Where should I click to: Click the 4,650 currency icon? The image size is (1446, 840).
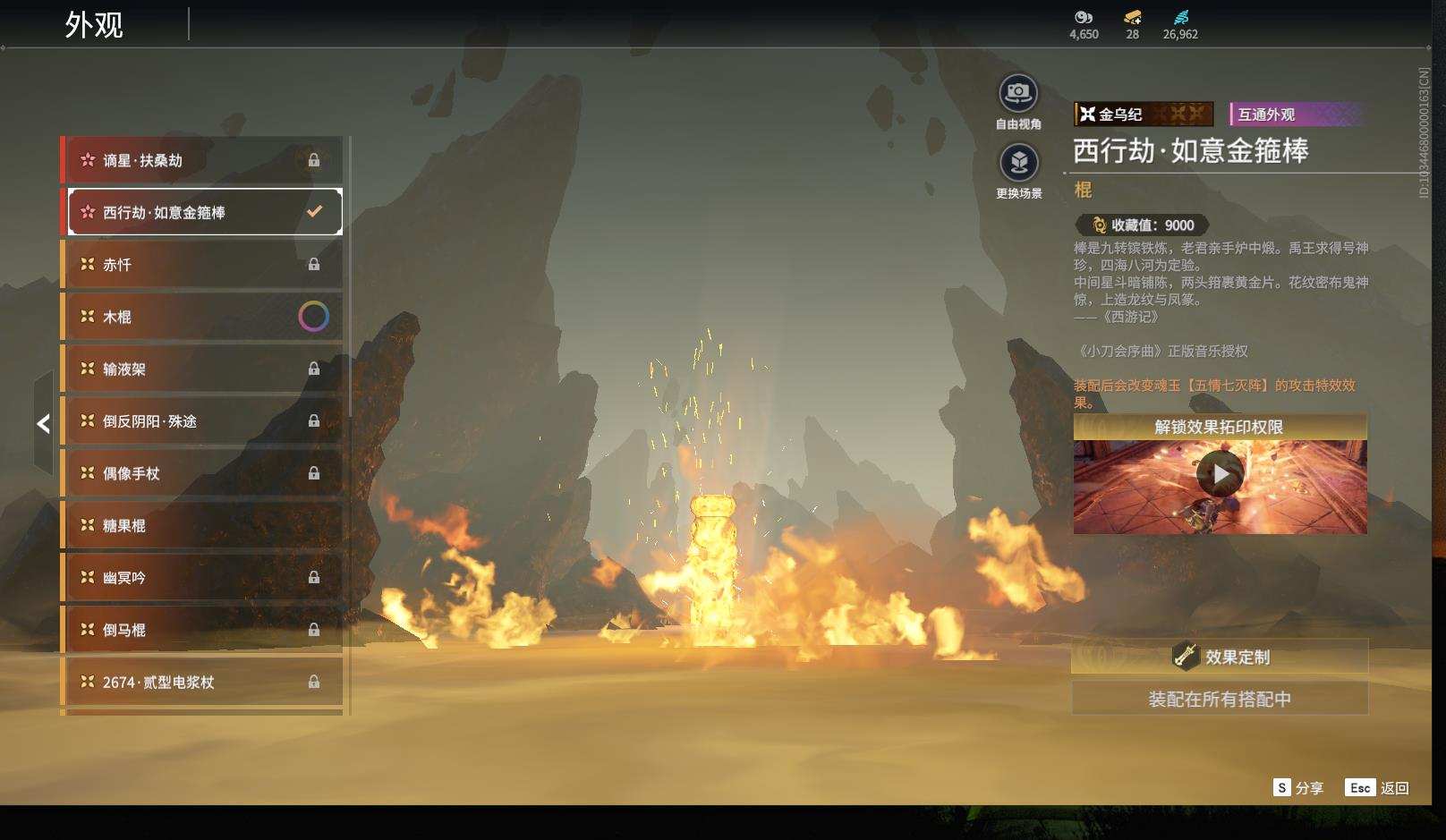point(1084,17)
